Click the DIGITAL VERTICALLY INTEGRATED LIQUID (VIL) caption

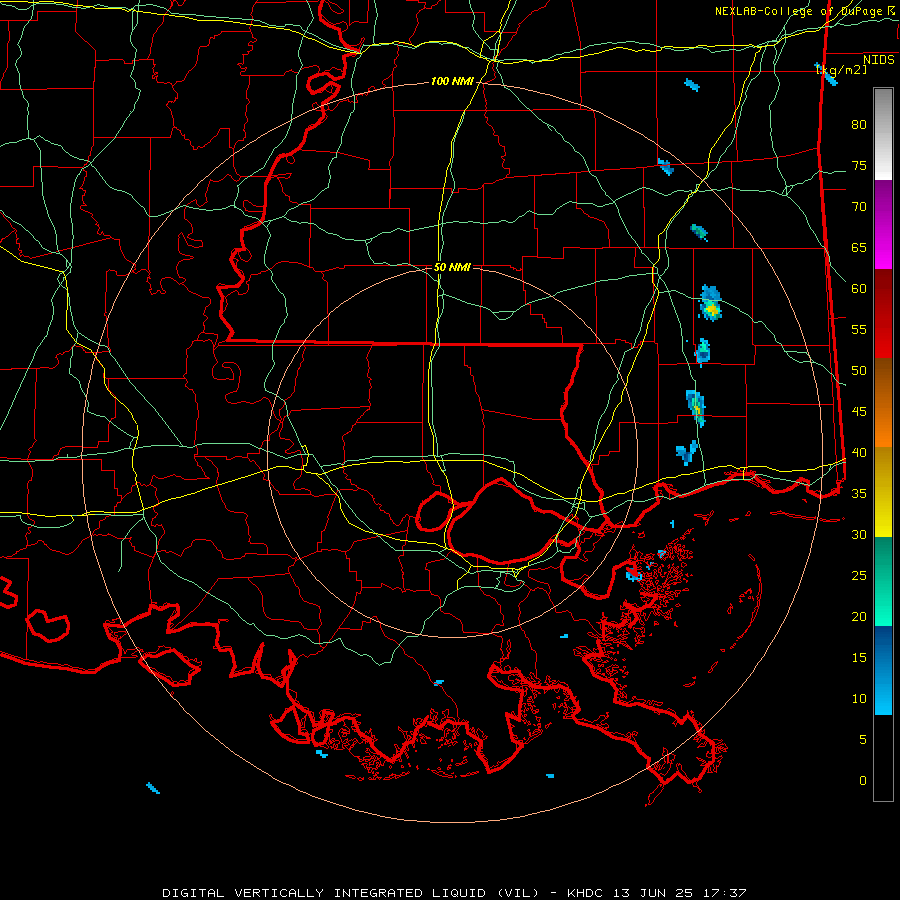click(351, 893)
